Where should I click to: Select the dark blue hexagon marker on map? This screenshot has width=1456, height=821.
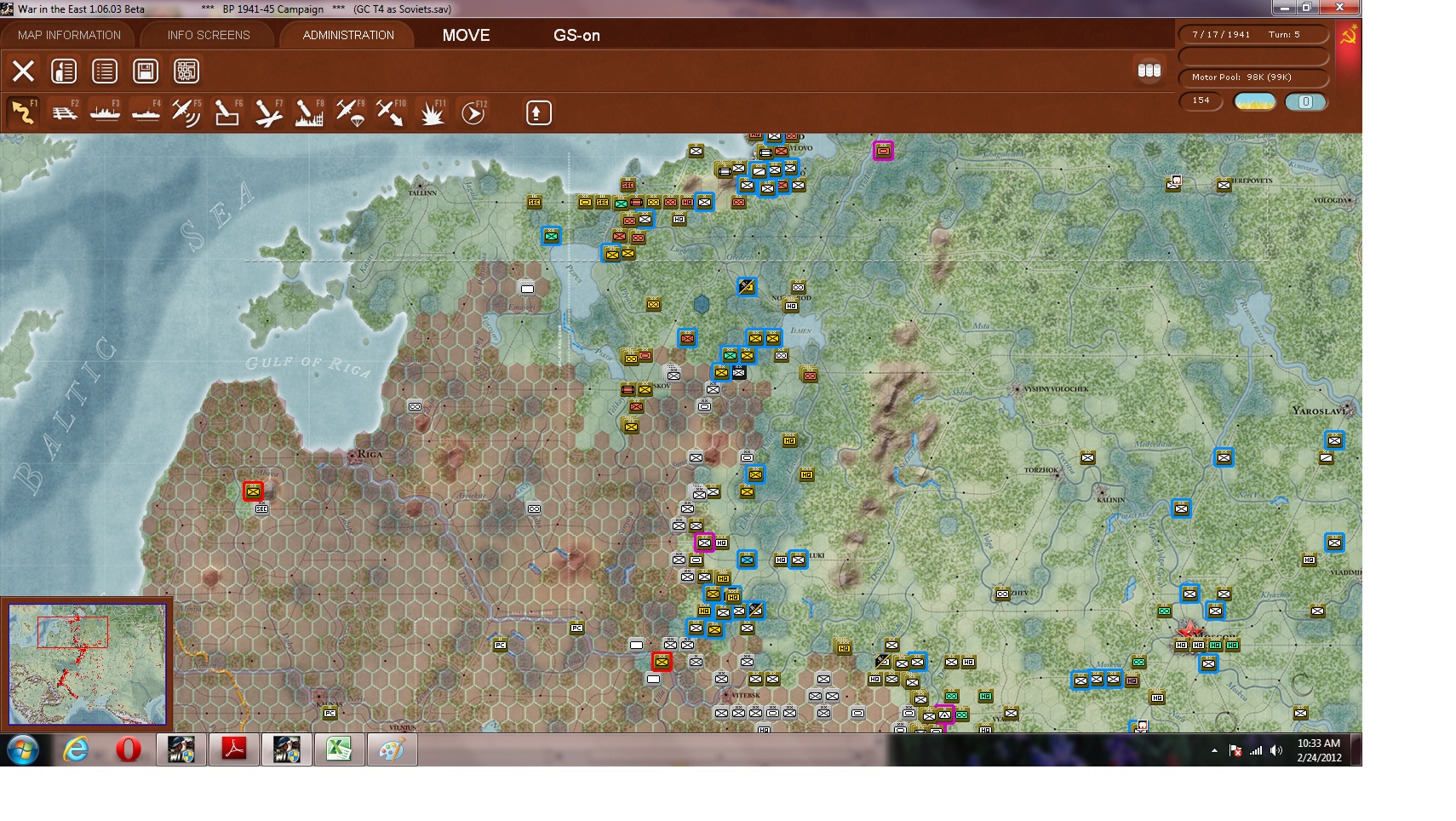pyautogui.click(x=701, y=303)
